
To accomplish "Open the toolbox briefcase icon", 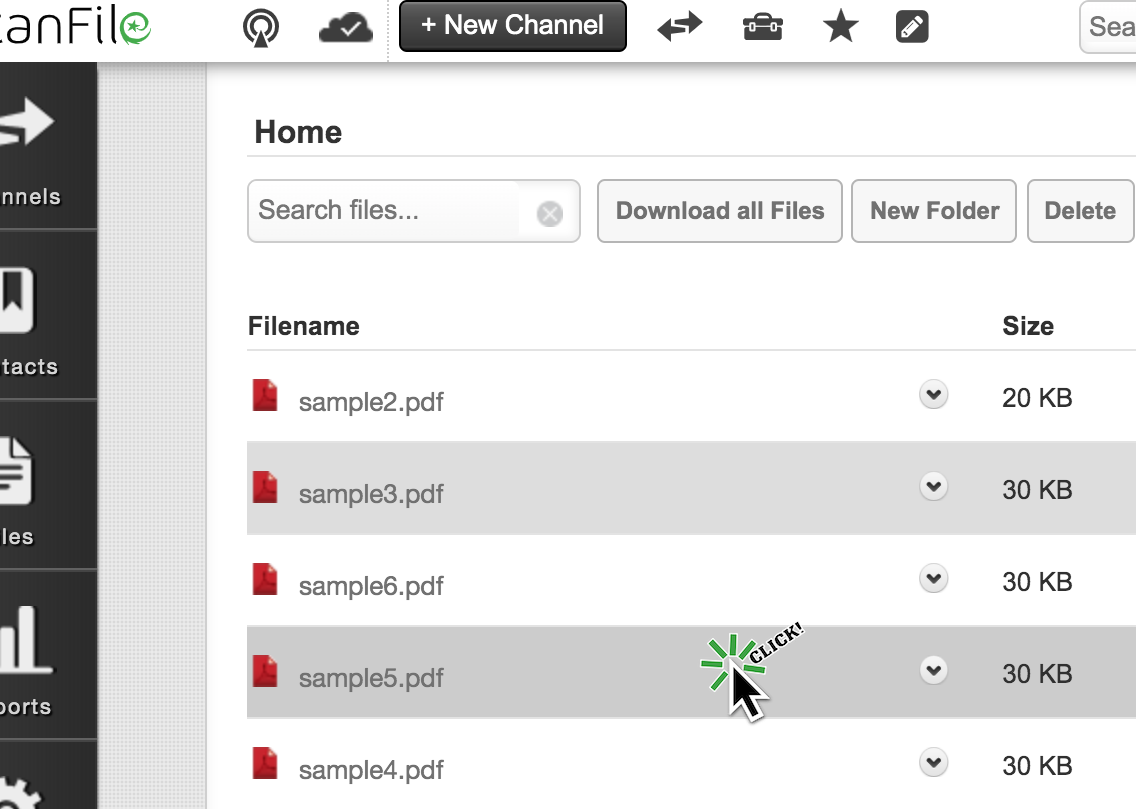I will pos(761,26).
